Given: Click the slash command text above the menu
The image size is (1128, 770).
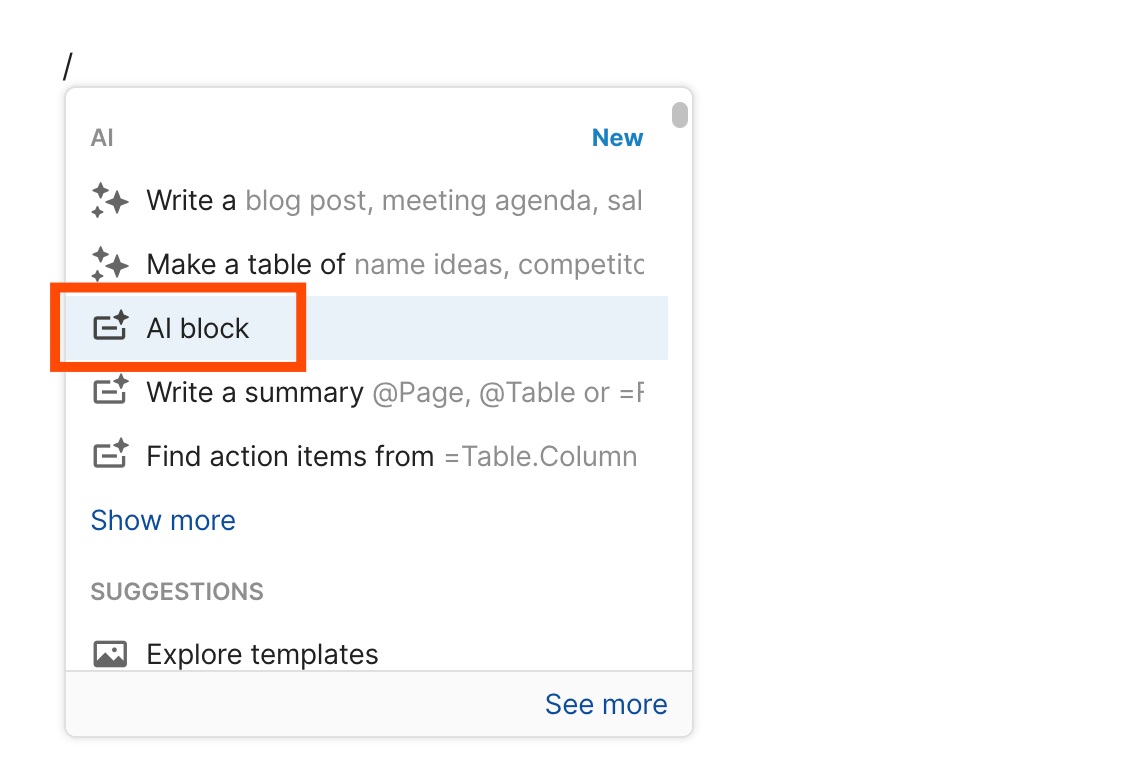Looking at the screenshot, I should 68,67.
